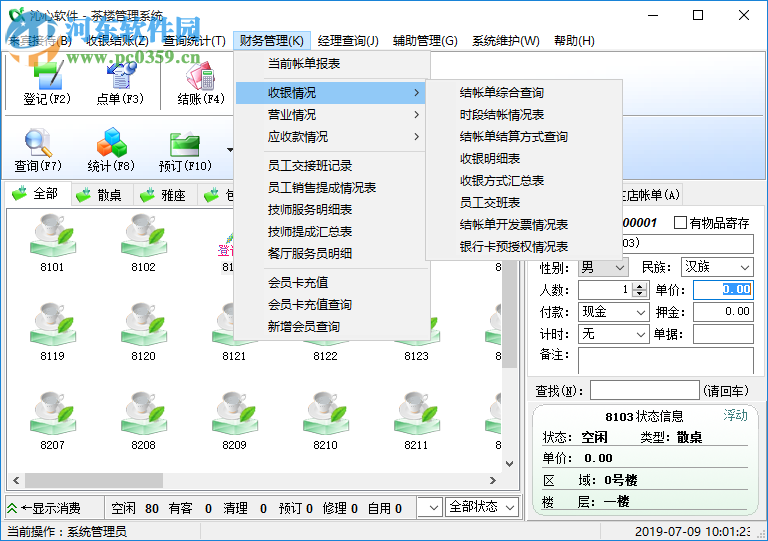Image resolution: width=768 pixels, height=541 pixels.
Task: Open the 辅助管理(G) menu
Action: pos(425,41)
